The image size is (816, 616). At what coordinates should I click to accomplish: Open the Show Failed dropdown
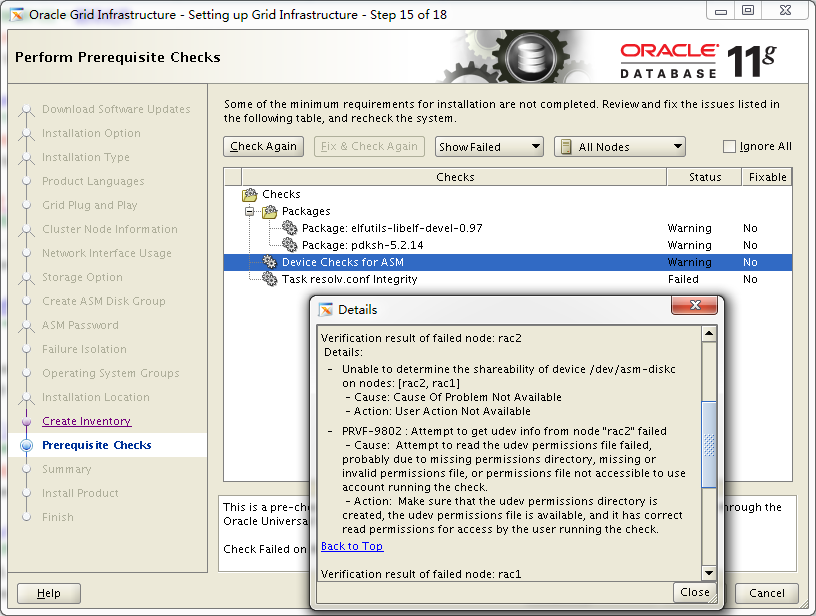(x=489, y=147)
